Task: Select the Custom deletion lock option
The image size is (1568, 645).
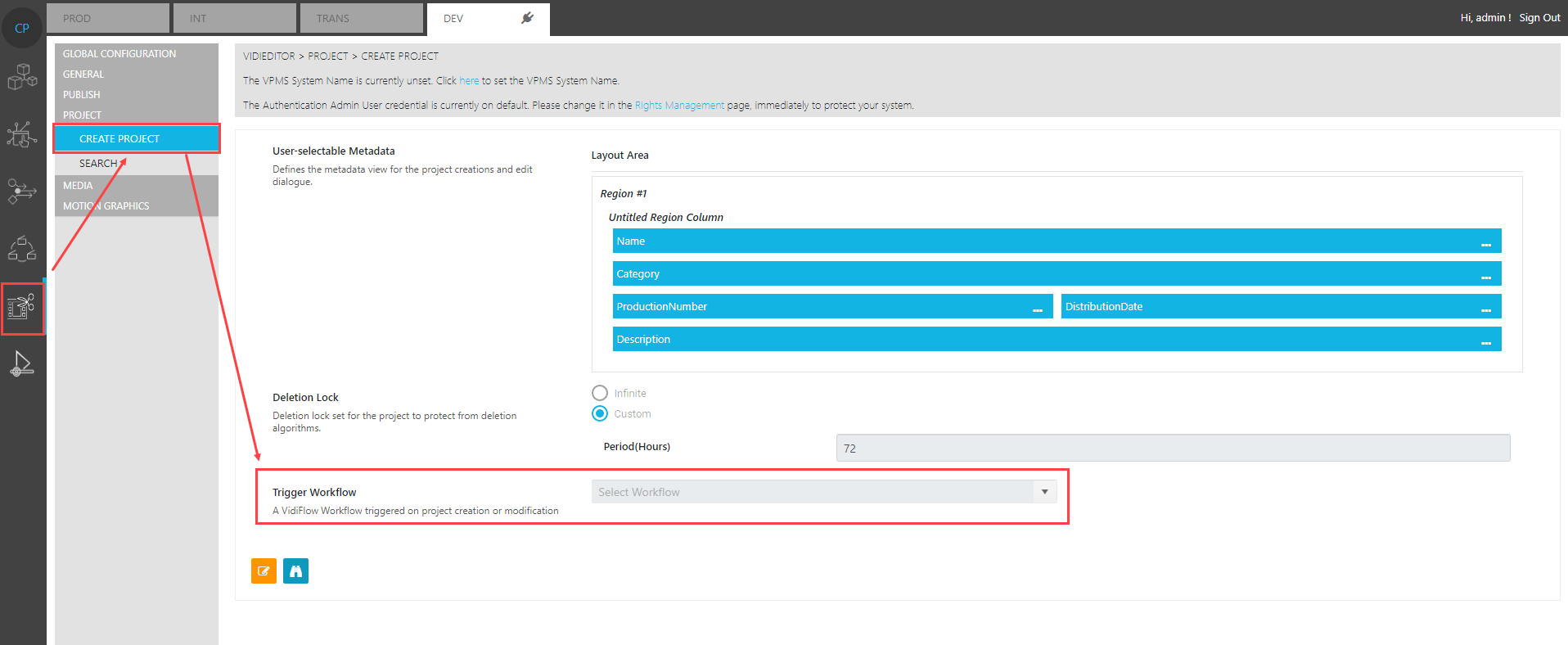Action: (600, 413)
